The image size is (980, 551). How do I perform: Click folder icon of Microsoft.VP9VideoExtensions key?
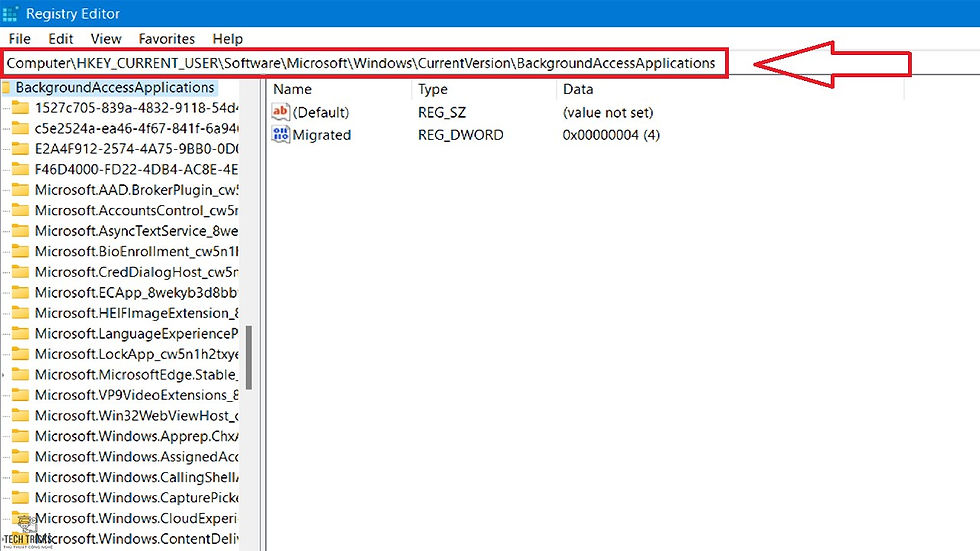coord(21,395)
